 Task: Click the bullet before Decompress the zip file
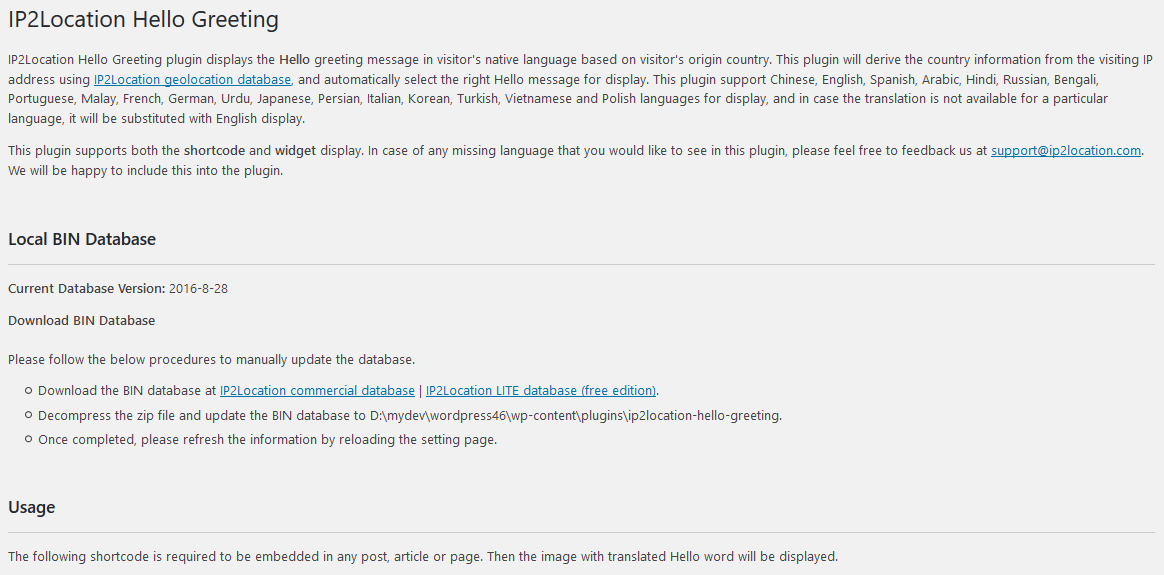[x=28, y=415]
